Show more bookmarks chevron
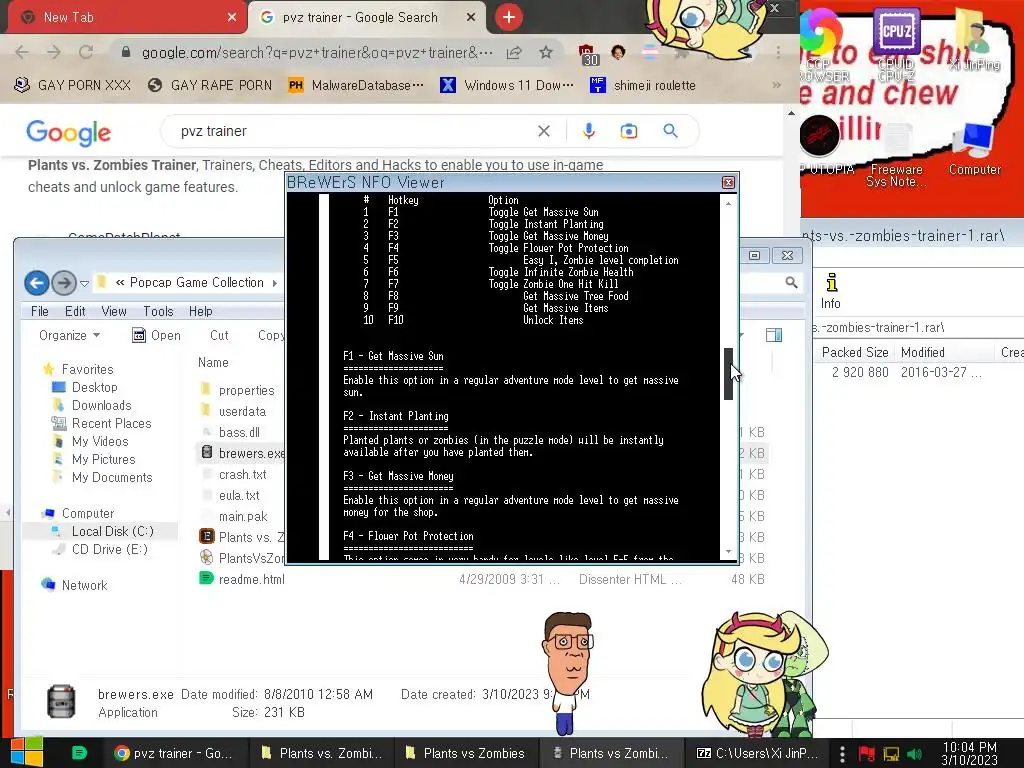1024x768 pixels. click(776, 85)
